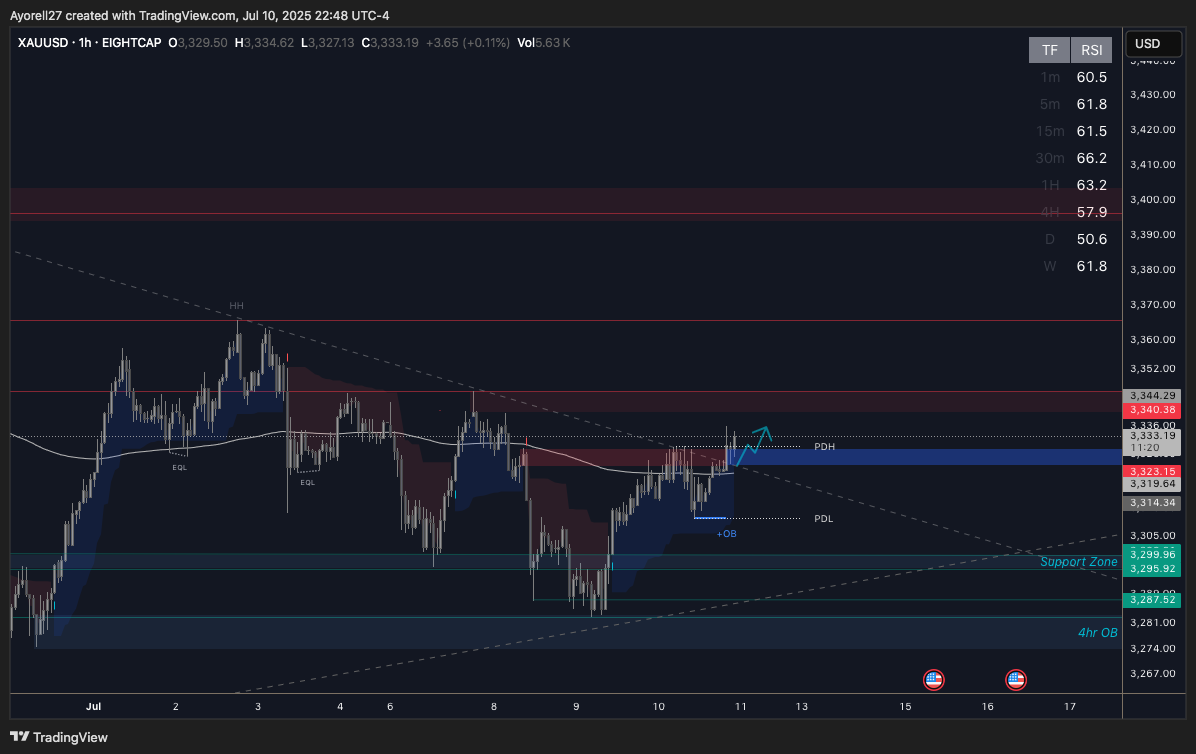This screenshot has height=754, width=1196.
Task: Select the +OB order block label
Action: coord(726,534)
